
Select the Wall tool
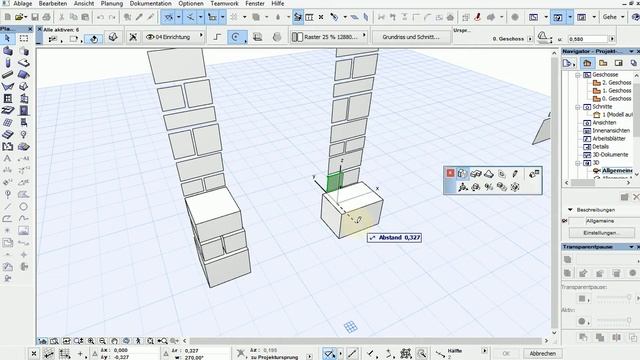(x=7, y=51)
